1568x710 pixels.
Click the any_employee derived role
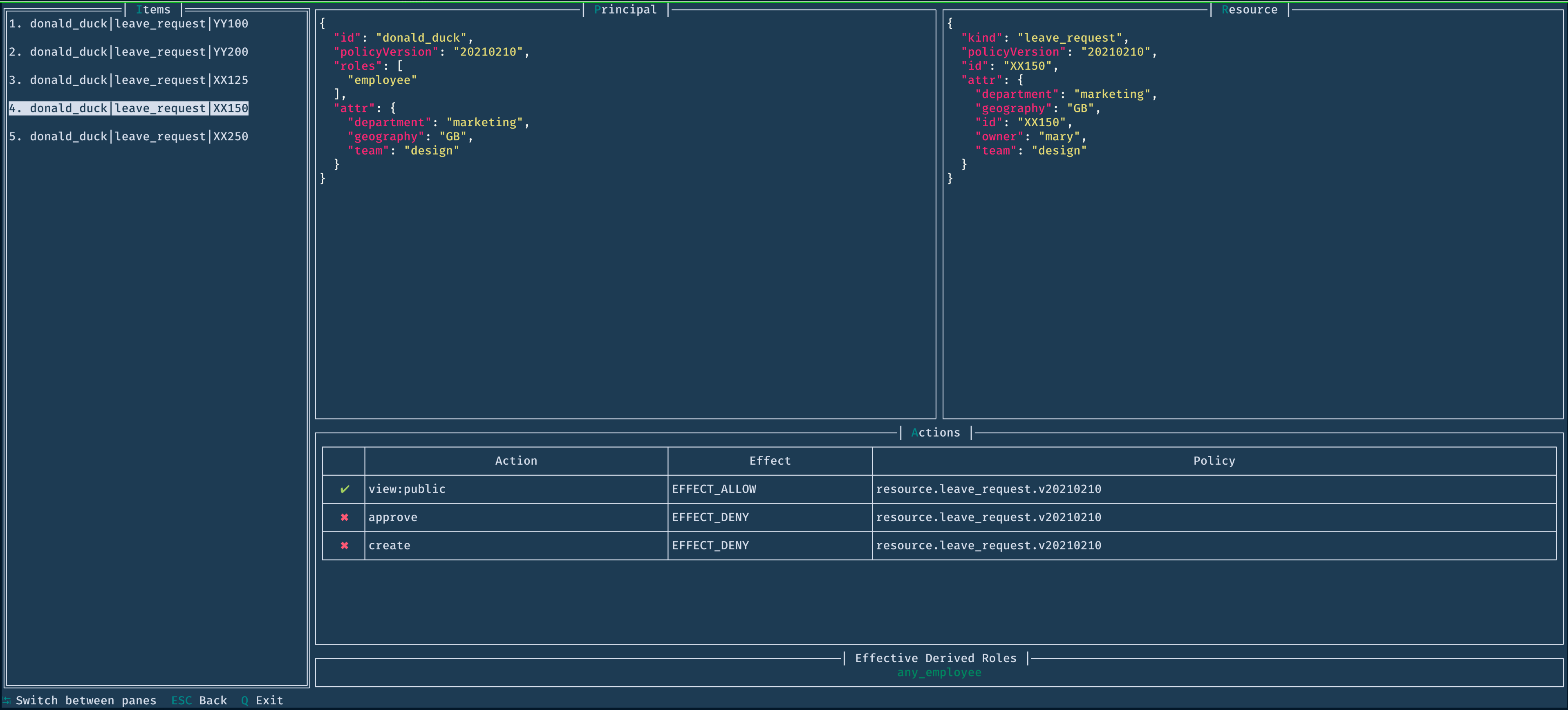(939, 672)
